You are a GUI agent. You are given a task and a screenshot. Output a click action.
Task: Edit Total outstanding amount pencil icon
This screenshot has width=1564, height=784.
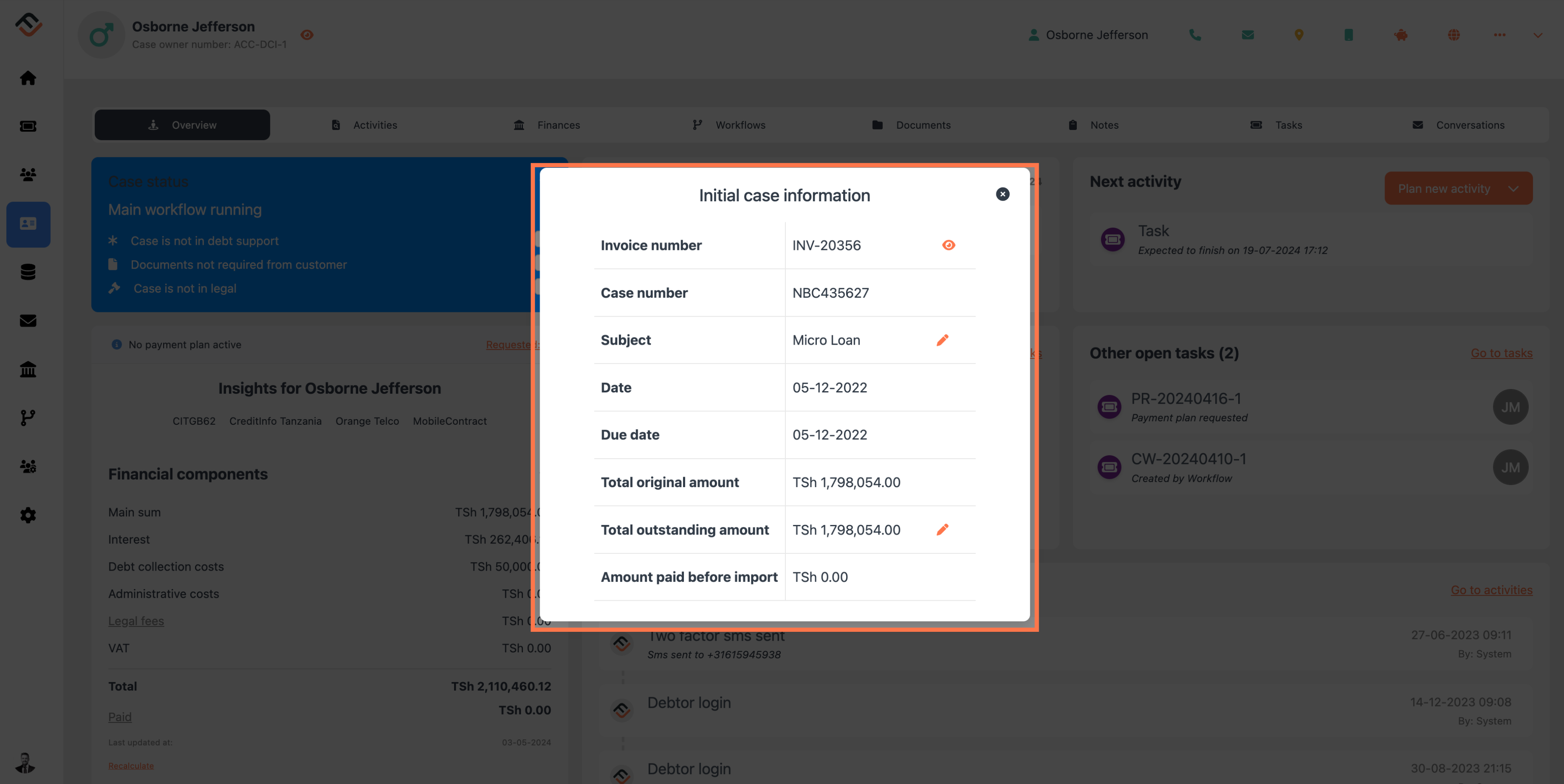[x=942, y=530]
